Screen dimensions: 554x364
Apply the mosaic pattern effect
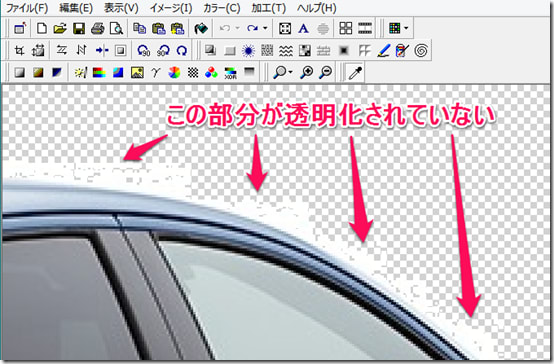267,51
